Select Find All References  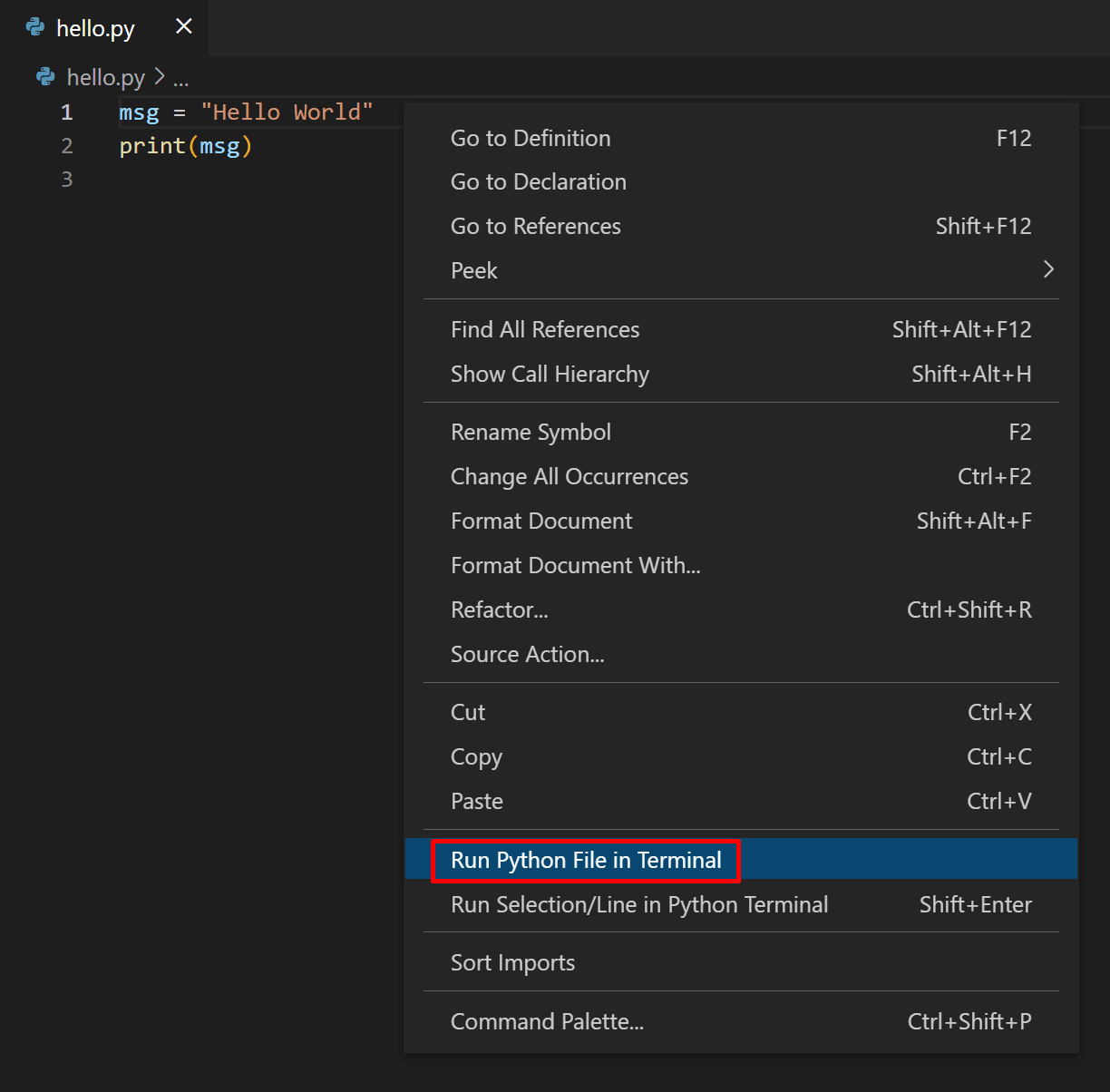(545, 329)
